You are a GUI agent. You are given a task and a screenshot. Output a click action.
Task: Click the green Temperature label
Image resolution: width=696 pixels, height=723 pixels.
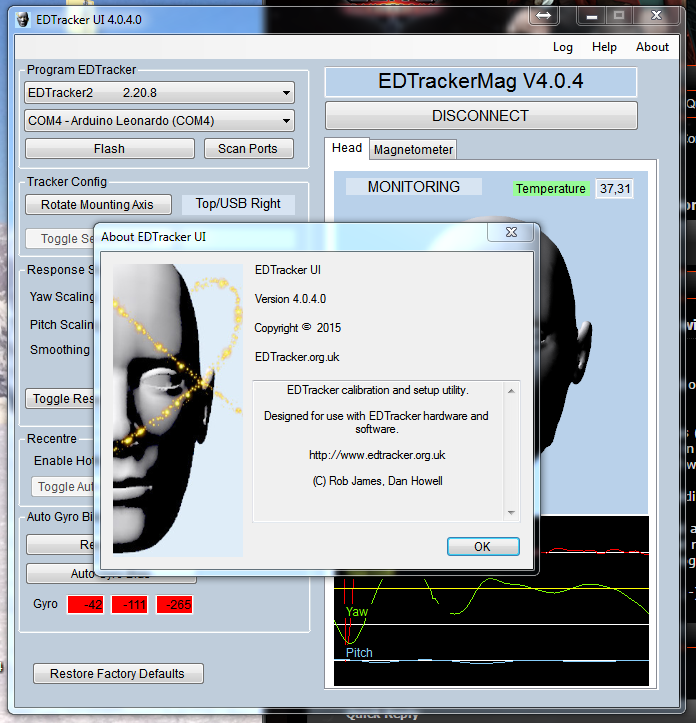coord(551,189)
